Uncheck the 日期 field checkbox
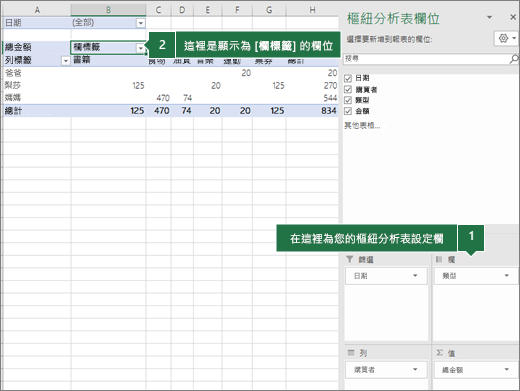This screenshot has width=520, height=391. click(x=348, y=78)
